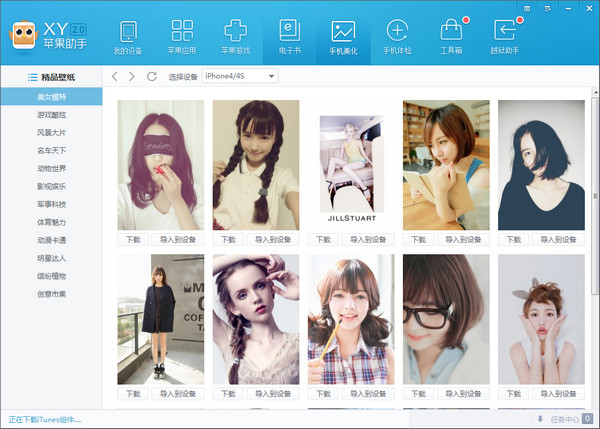Viewport: 600px width, 429px height.
Task: Click the refresh icon in the toolbar
Action: tap(152, 76)
